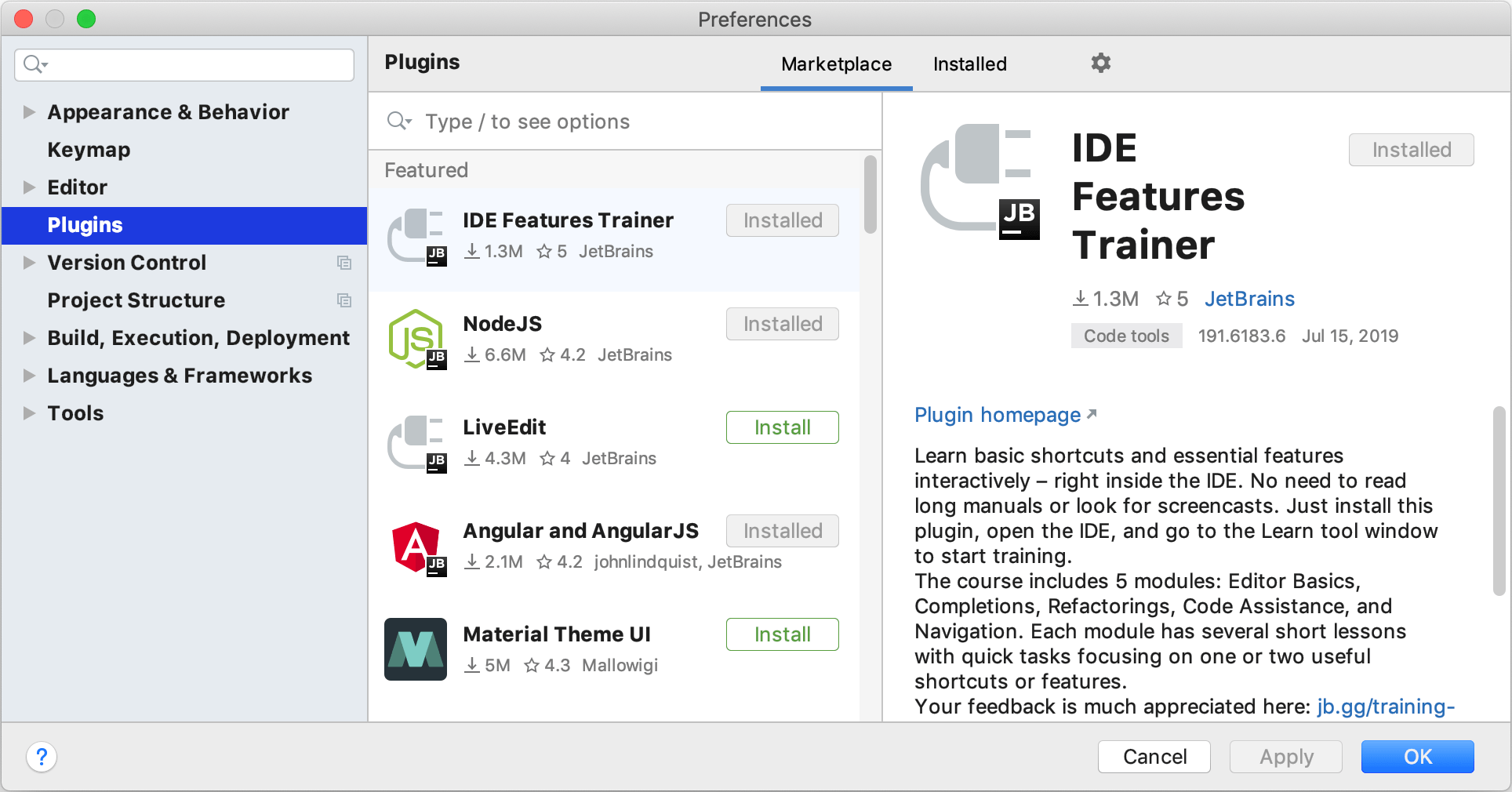This screenshot has height=792, width=1512.
Task: Select Plugins in the settings tree
Action: pos(184,225)
